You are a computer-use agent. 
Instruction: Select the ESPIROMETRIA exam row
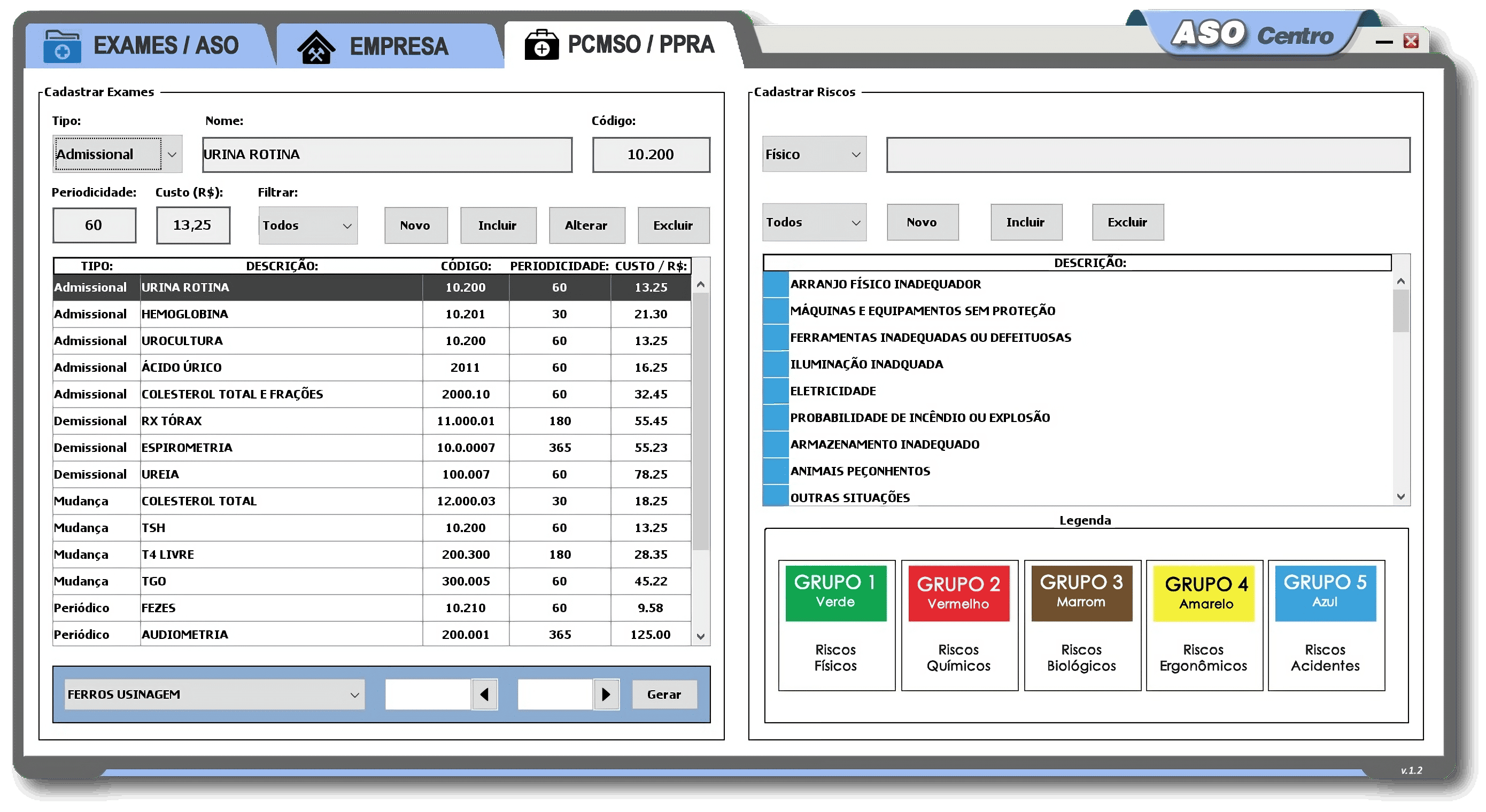tap(372, 448)
